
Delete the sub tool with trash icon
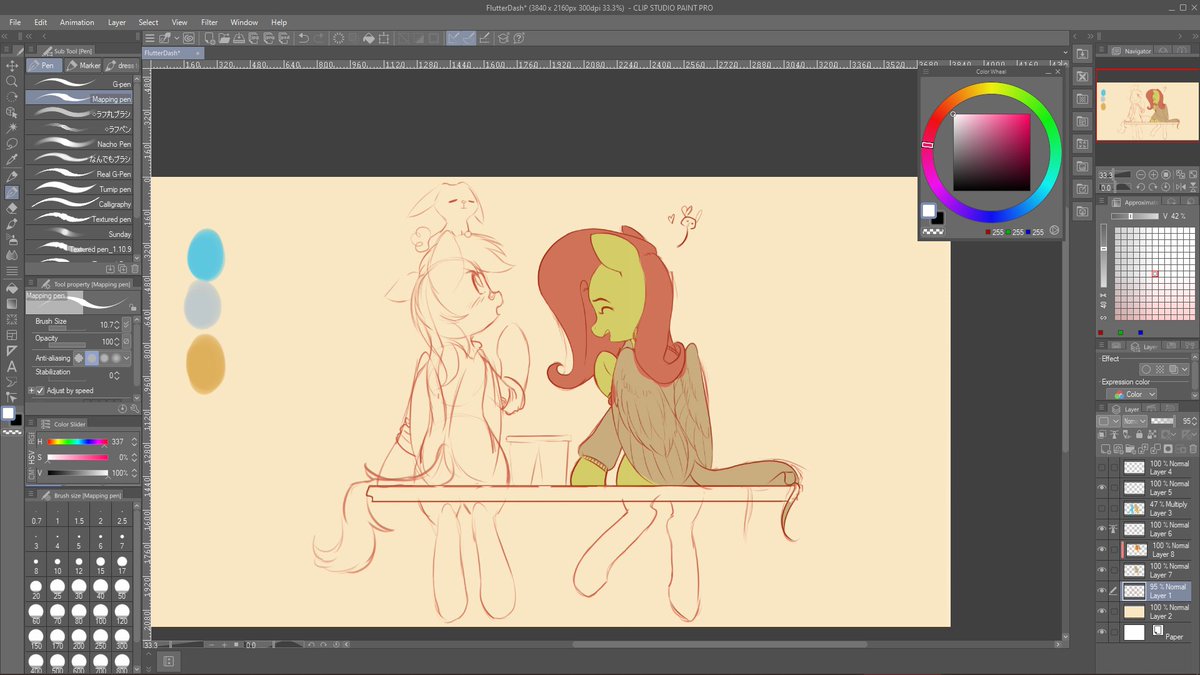click(135, 268)
